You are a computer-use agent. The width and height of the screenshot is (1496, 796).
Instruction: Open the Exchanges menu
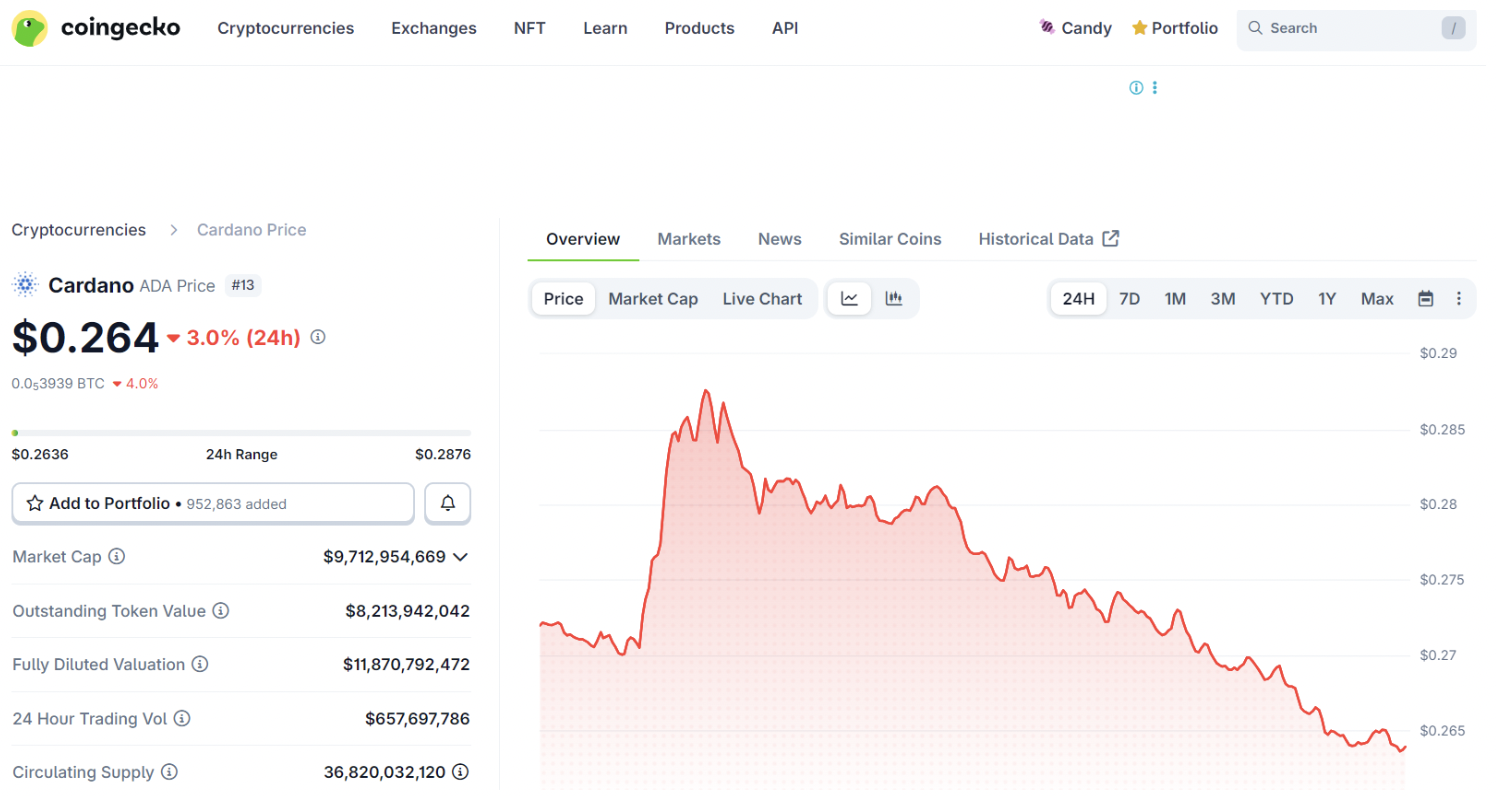(434, 28)
